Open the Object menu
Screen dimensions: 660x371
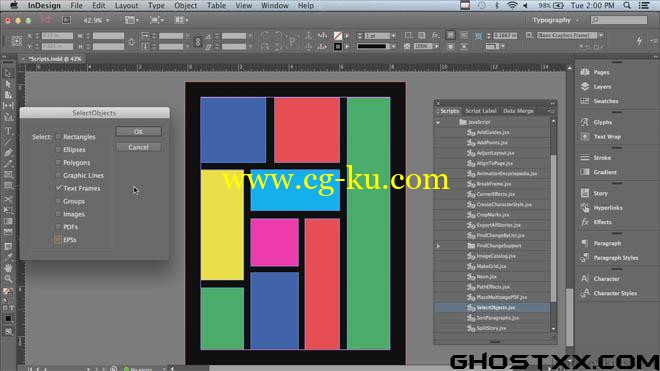point(185,5)
